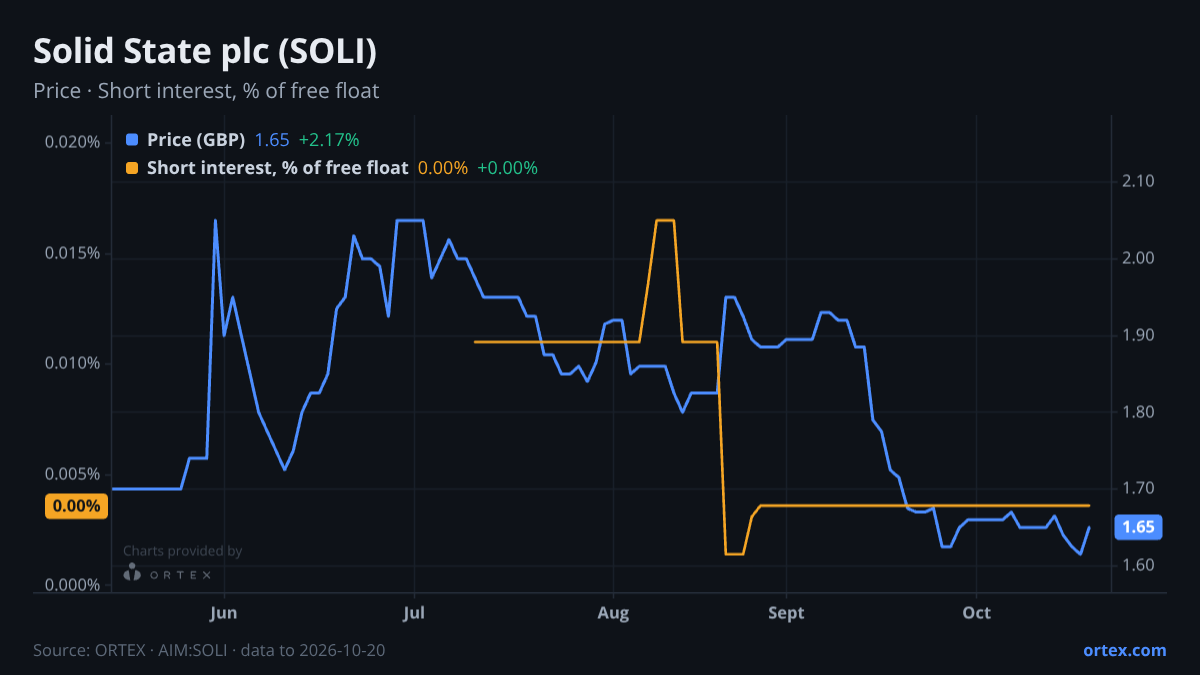Click the blue Price legend color square
The image size is (1200, 675).
[132, 140]
